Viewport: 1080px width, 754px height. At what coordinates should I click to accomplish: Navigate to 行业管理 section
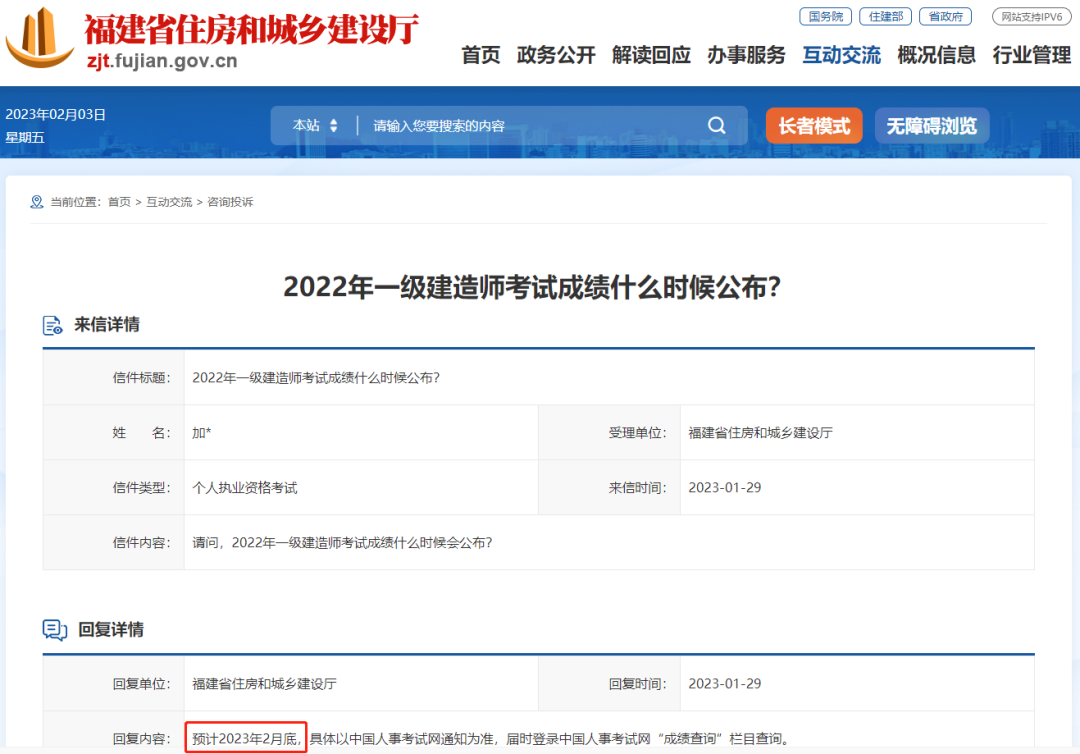[x=1031, y=56]
